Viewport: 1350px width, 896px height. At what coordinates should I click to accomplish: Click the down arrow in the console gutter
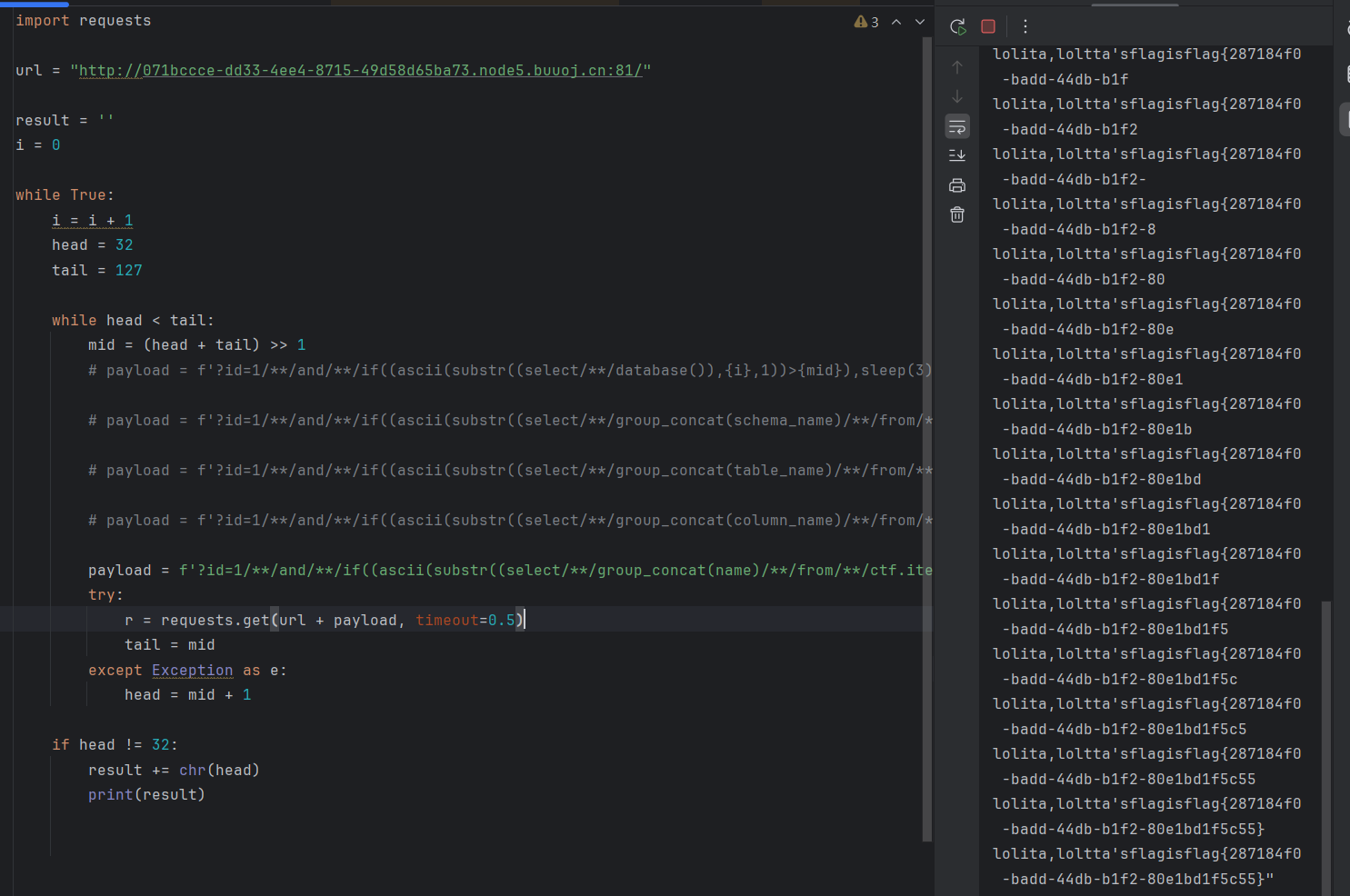point(957,96)
